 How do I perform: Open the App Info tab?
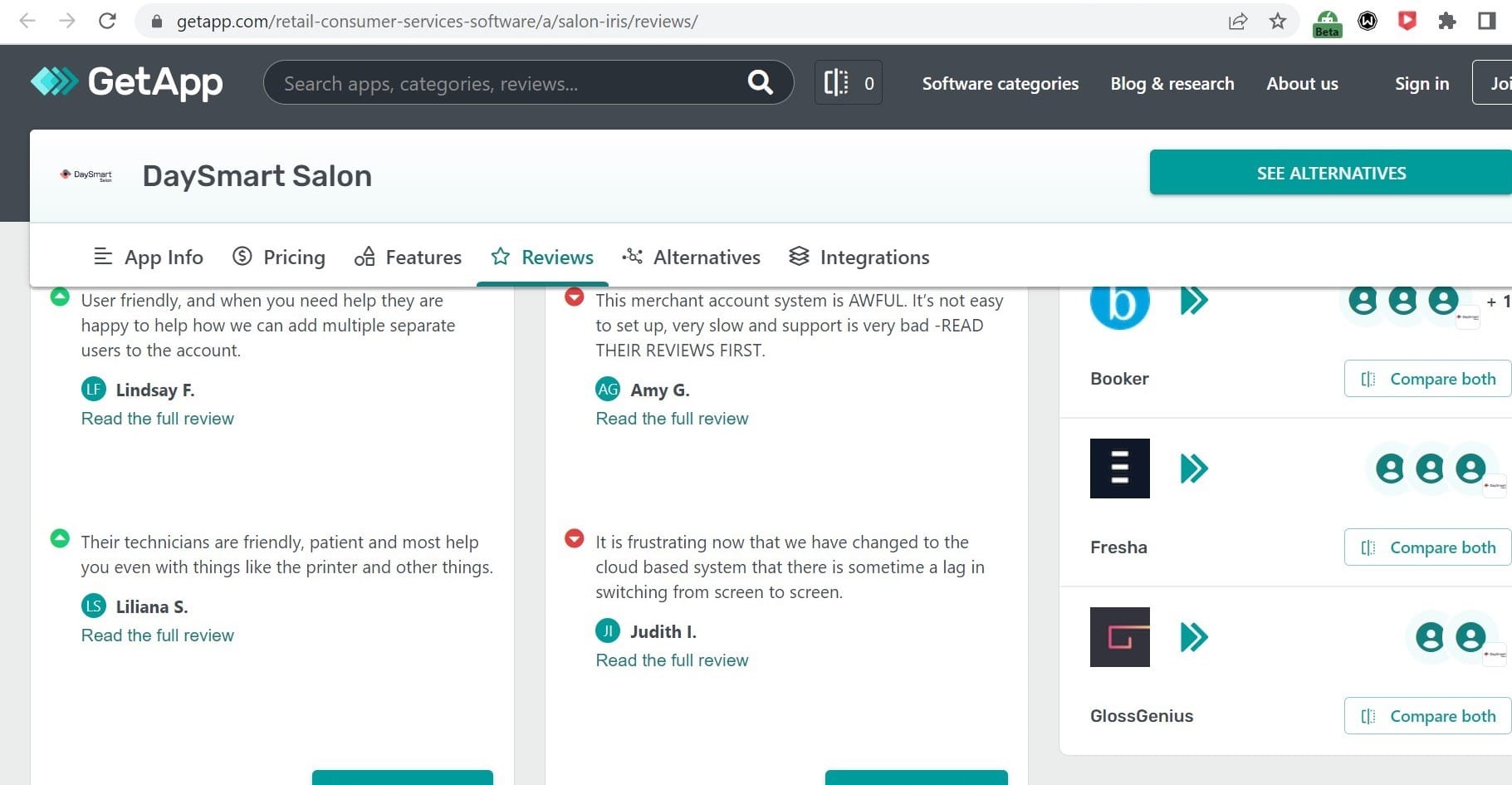[x=149, y=258]
